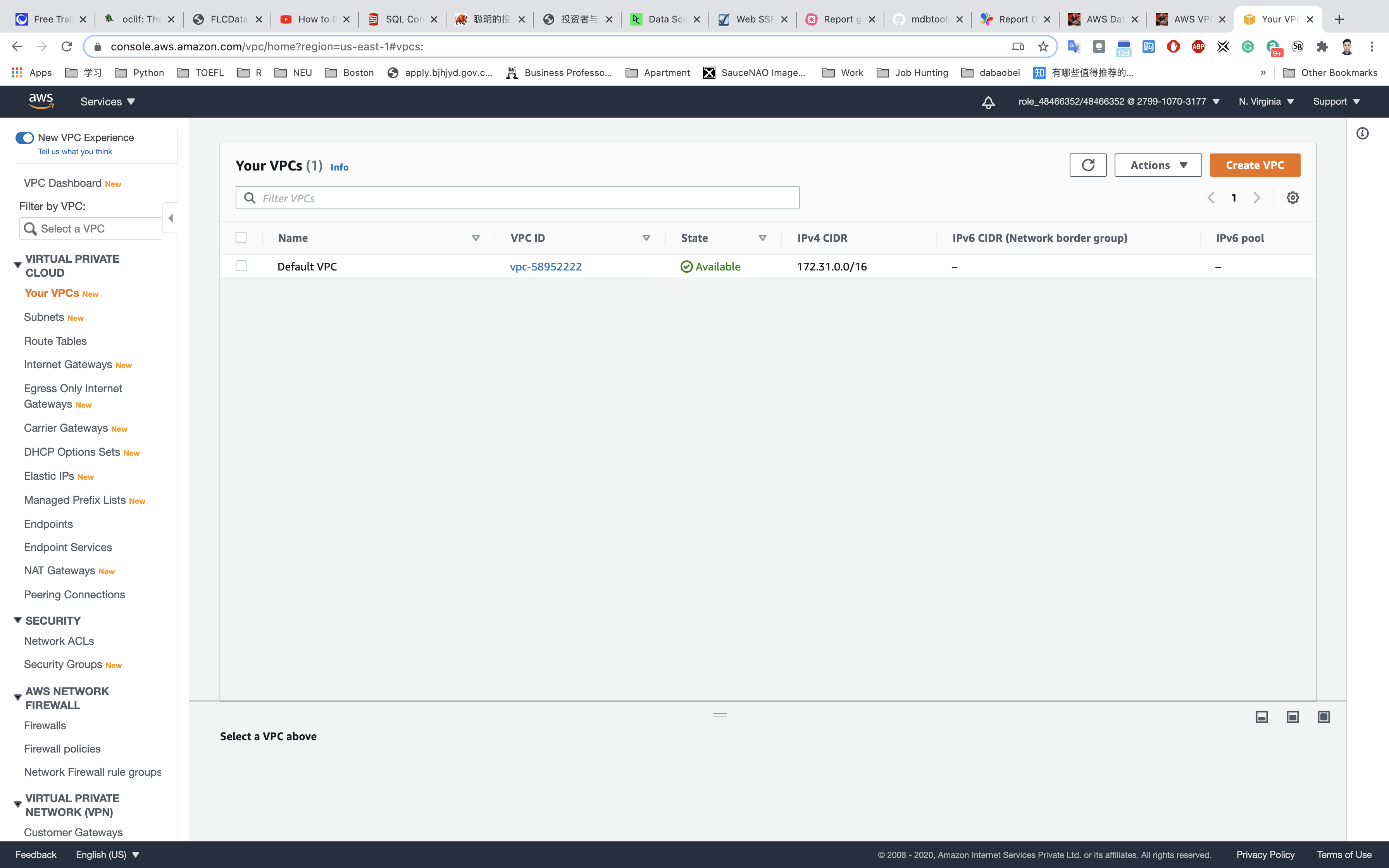Check the Default VPC row checkbox
Viewport: 1389px width, 868px height.
tap(241, 266)
